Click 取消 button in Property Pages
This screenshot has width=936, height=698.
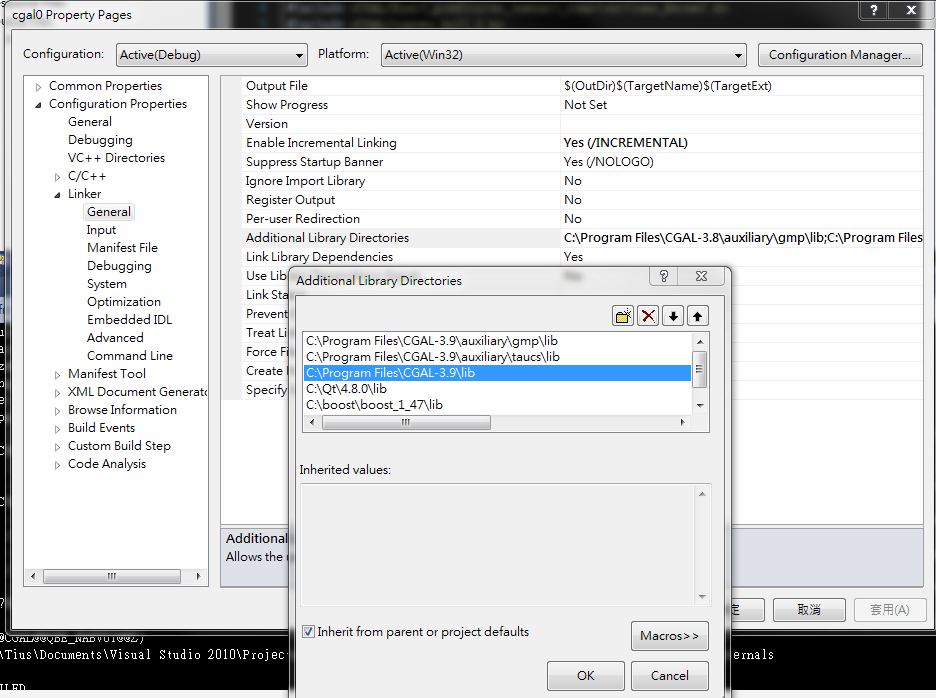point(809,610)
